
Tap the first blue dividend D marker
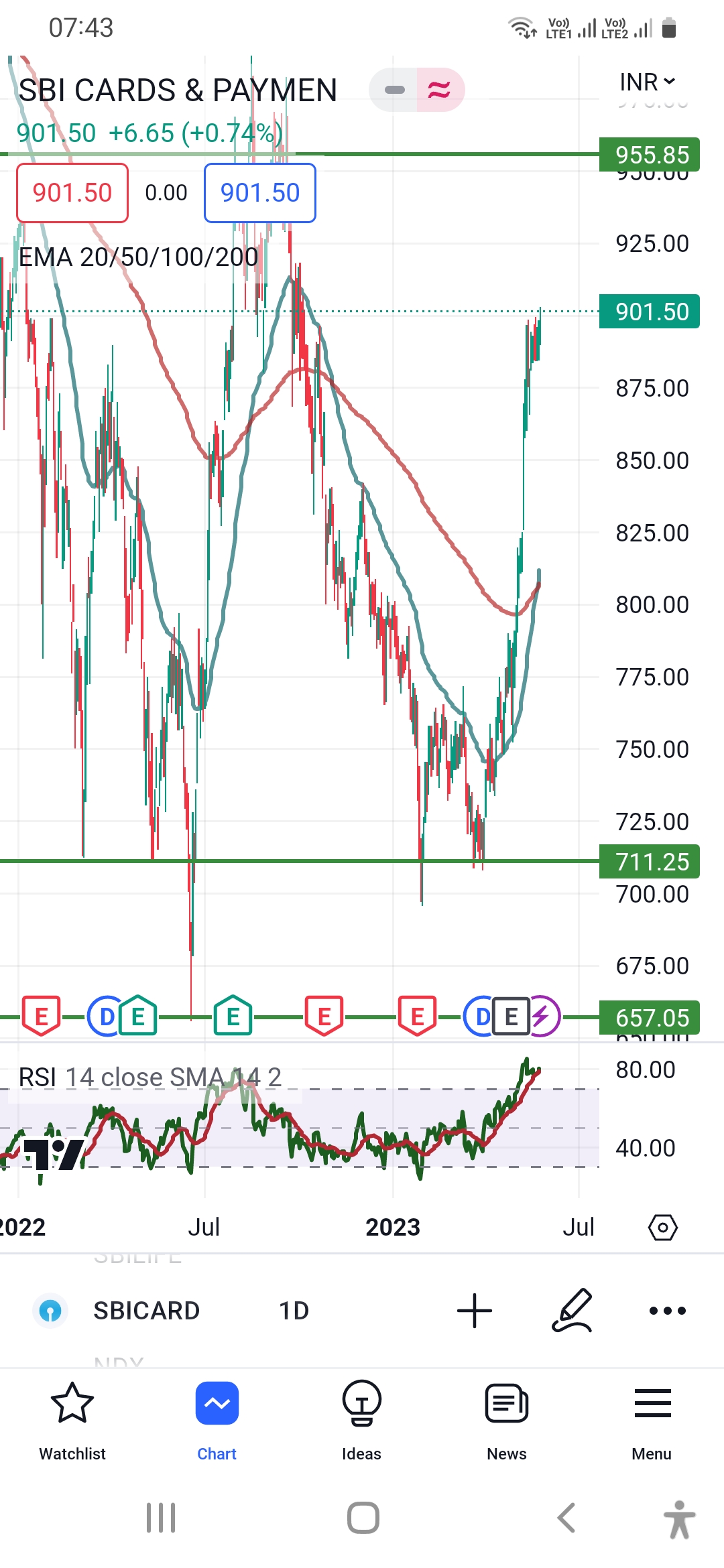[x=106, y=1017]
